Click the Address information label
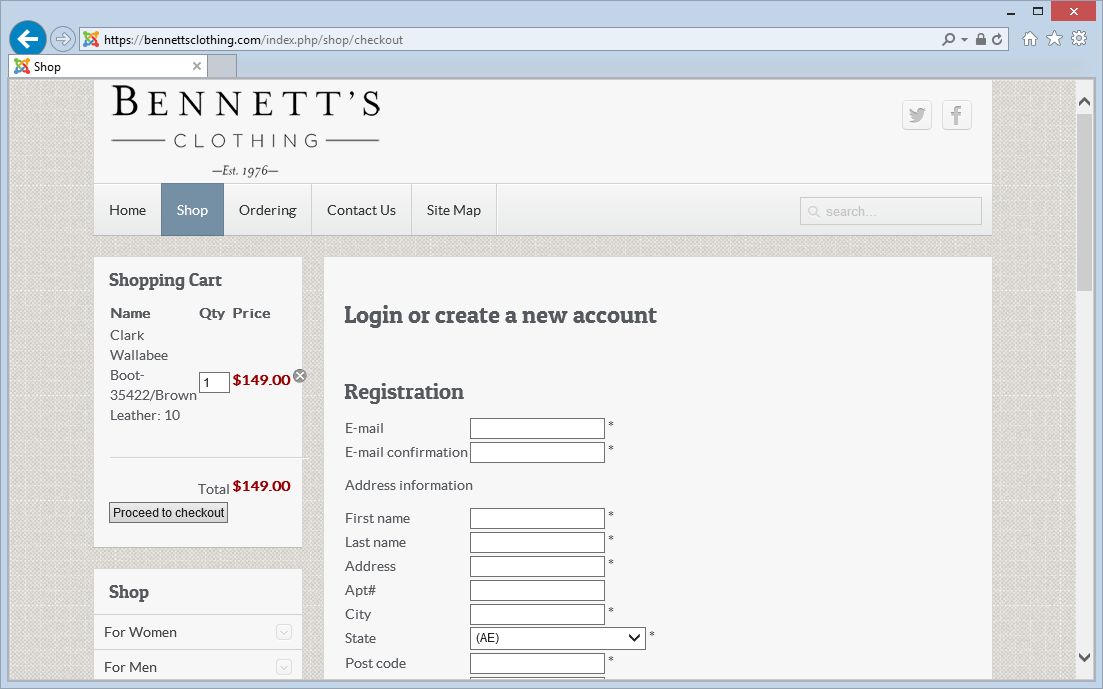The width and height of the screenshot is (1103, 689). 409,485
